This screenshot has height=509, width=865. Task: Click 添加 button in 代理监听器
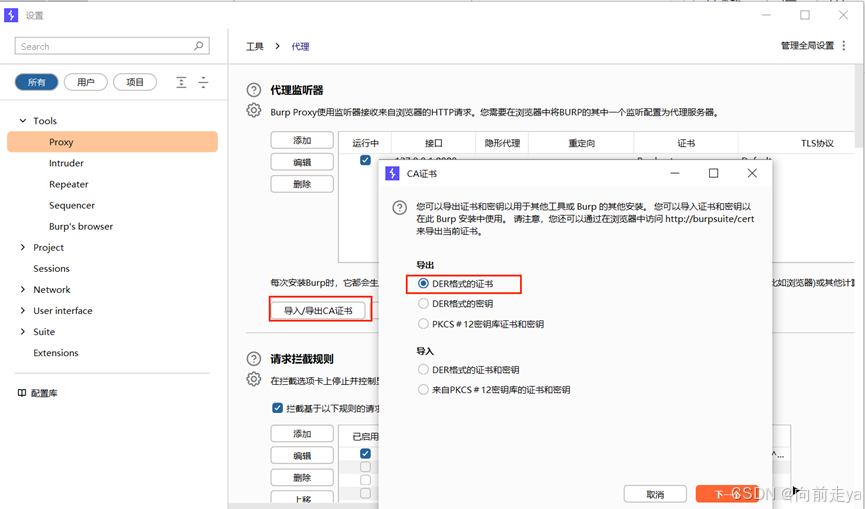(x=302, y=140)
